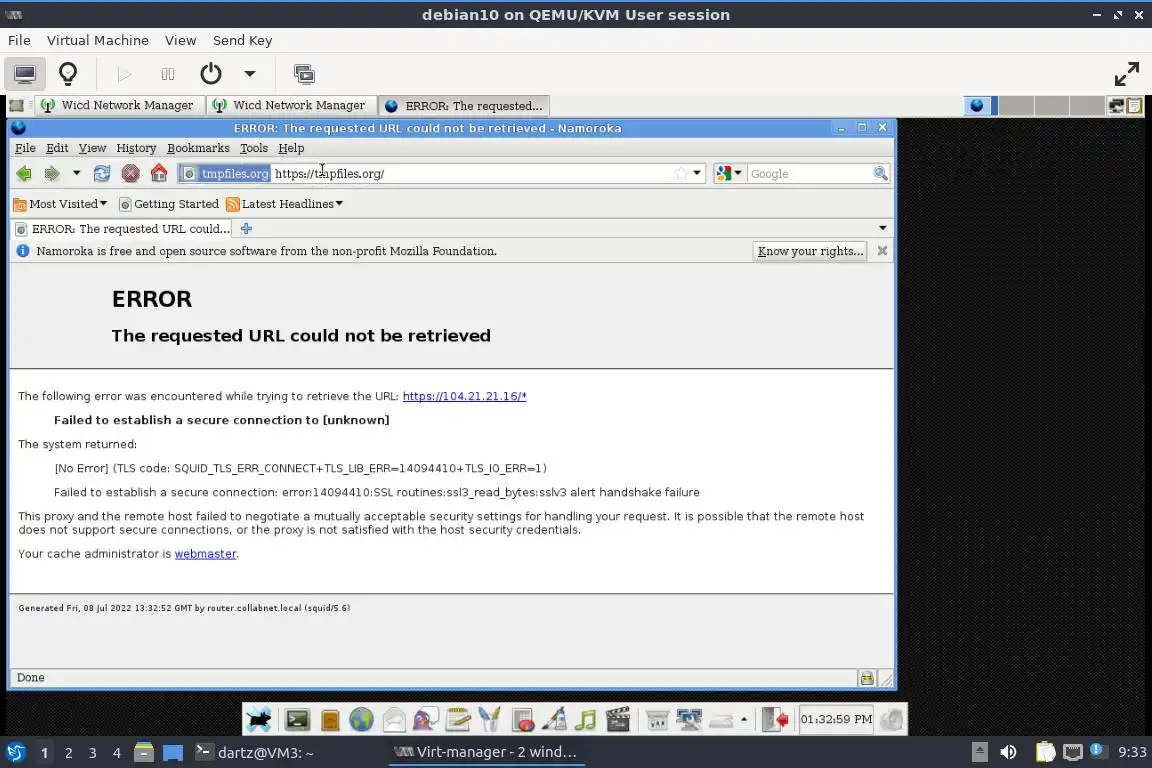Open a new tab with plus icon
Viewport: 1152px width, 768px height.
point(246,229)
